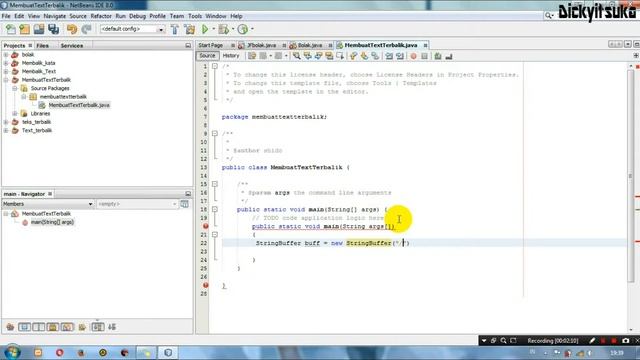Toggle Show Inherited Members in Navigator
The width and height of the screenshot is (640, 360).
coord(10,327)
